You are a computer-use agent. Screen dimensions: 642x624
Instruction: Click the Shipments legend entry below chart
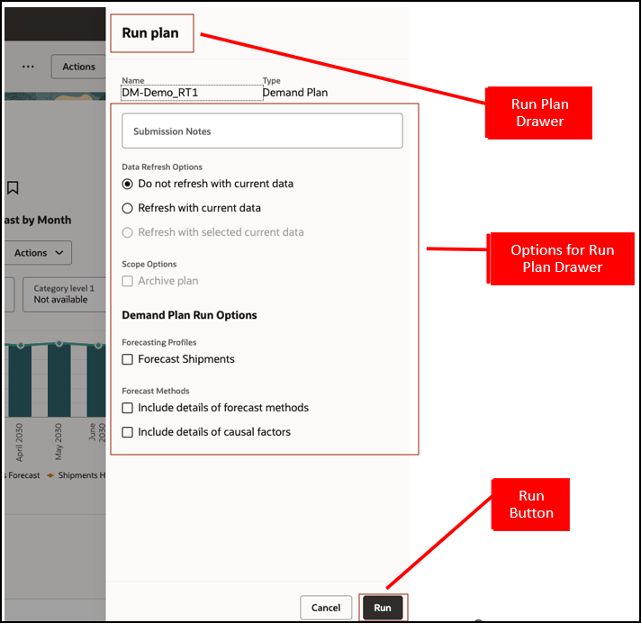[x=76, y=475]
